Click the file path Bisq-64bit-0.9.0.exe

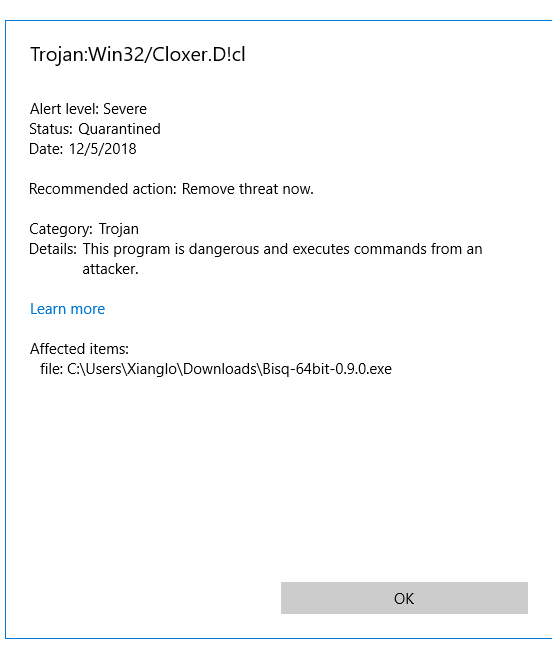(216, 369)
